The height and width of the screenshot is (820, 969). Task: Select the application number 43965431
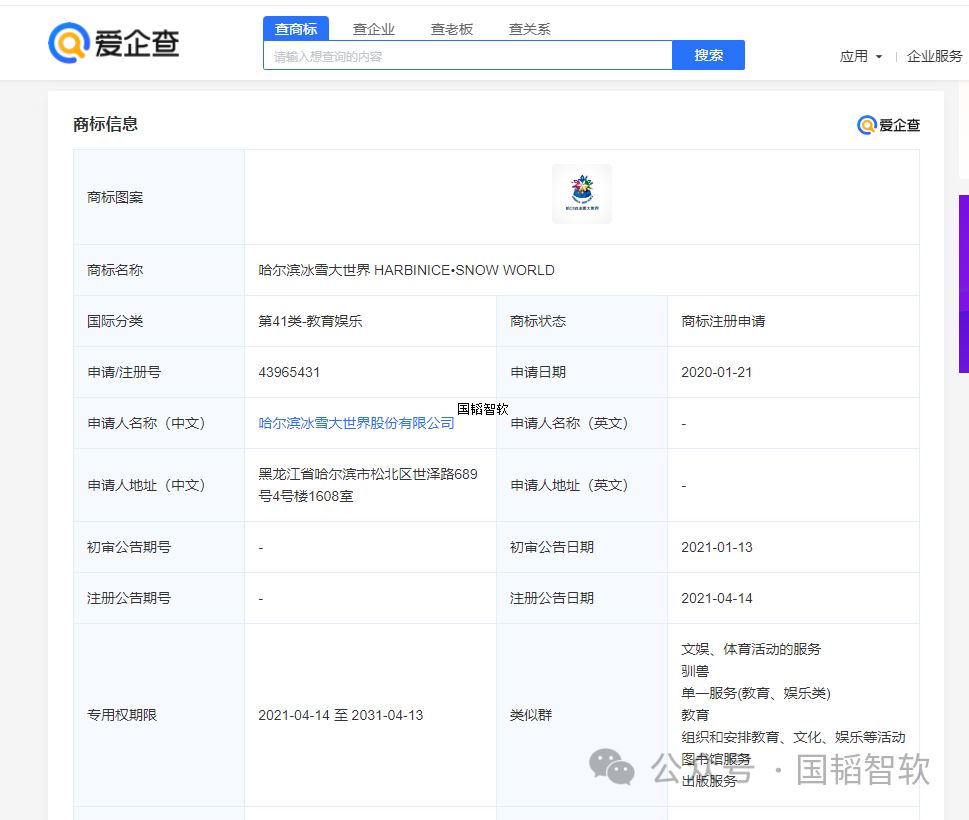(x=289, y=372)
